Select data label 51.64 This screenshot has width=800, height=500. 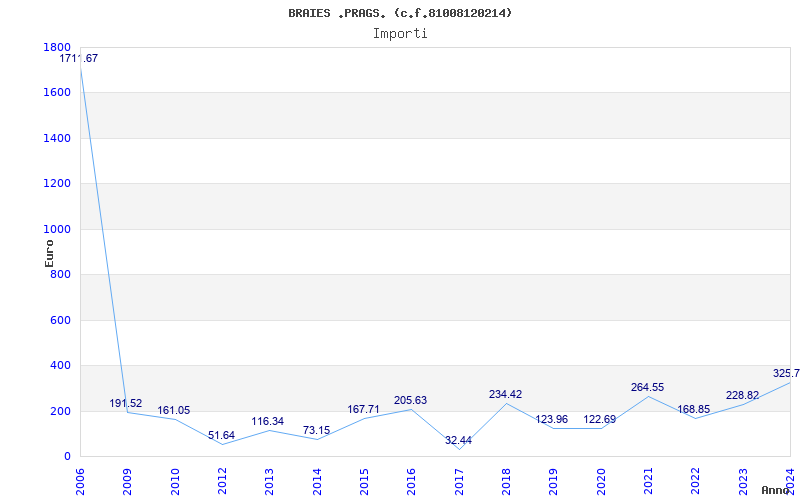[221, 435]
